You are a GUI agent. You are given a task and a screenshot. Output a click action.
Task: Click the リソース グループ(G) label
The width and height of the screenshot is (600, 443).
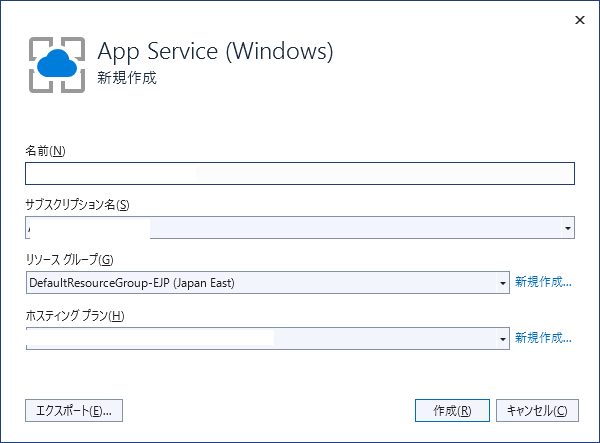click(x=69, y=260)
